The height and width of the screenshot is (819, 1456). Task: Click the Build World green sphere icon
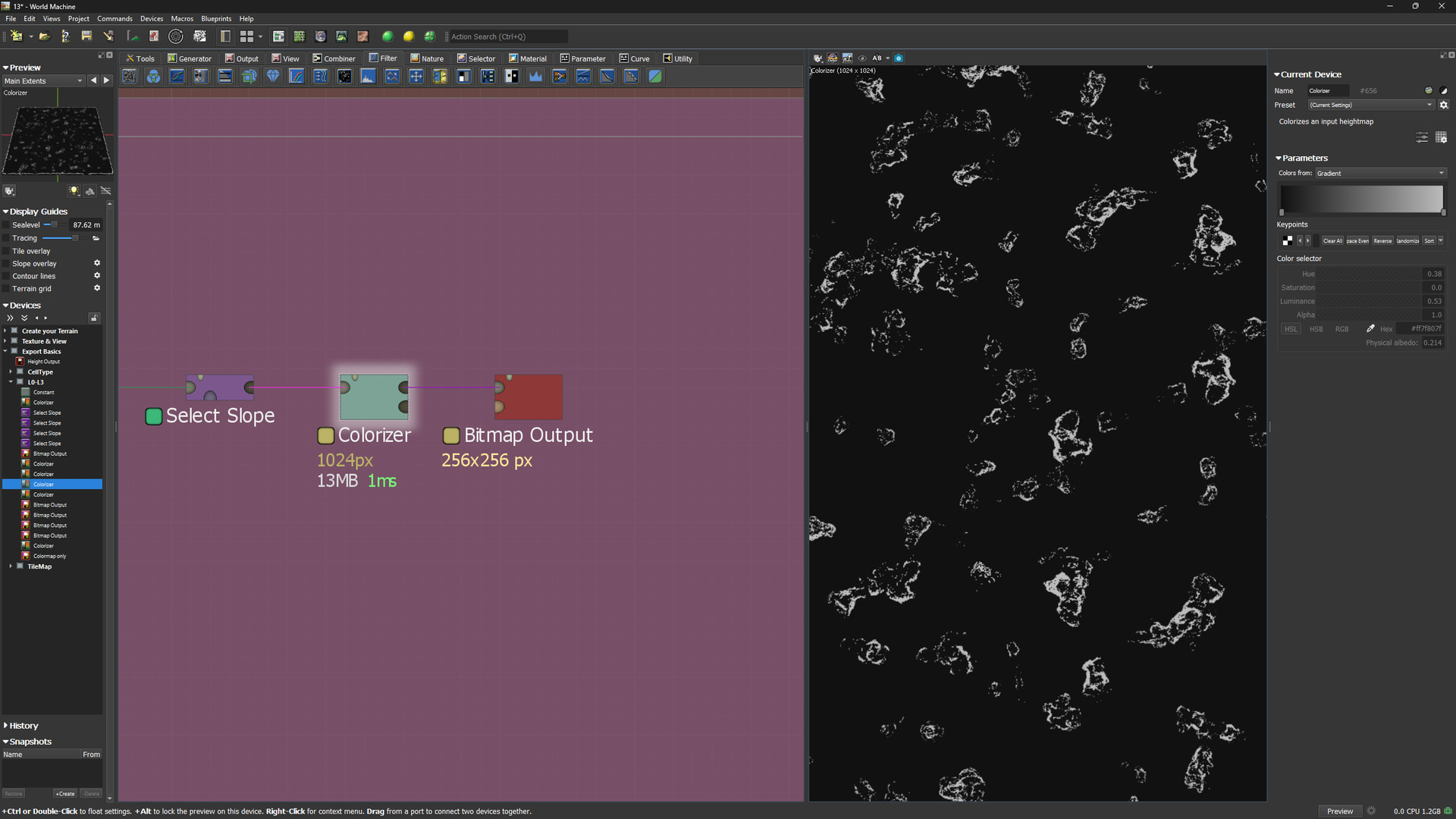(x=387, y=36)
